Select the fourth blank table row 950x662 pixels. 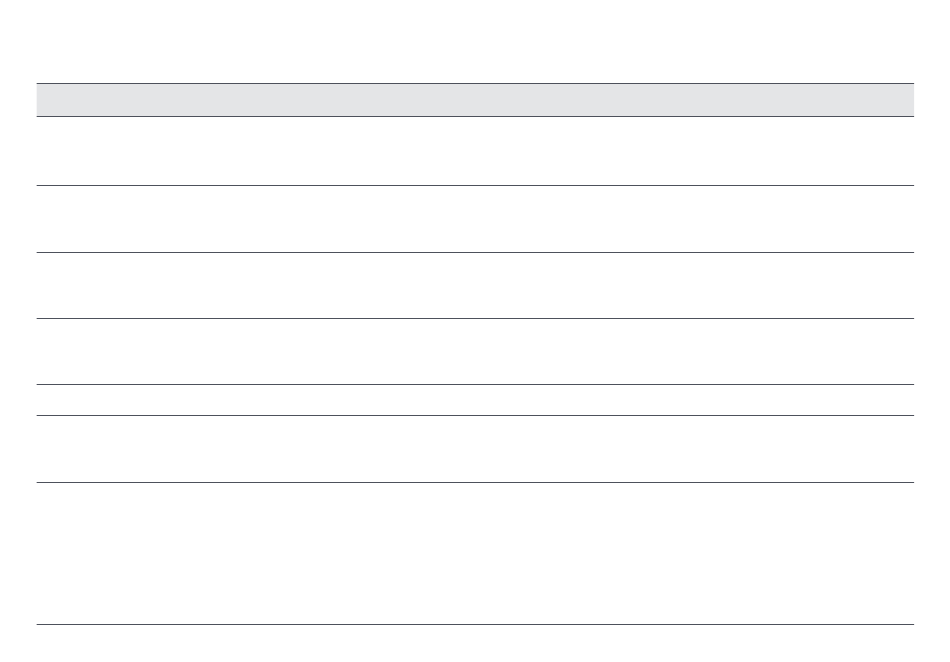point(475,351)
